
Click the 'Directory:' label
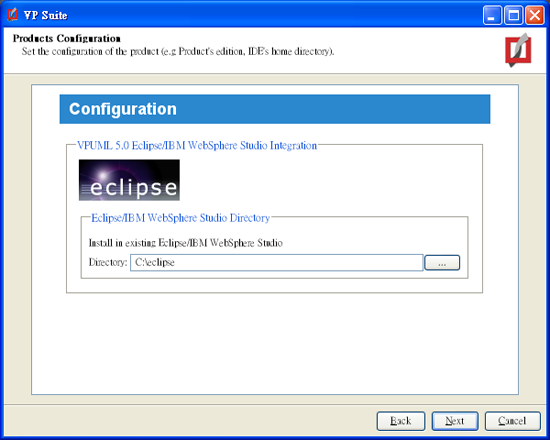[x=108, y=262]
